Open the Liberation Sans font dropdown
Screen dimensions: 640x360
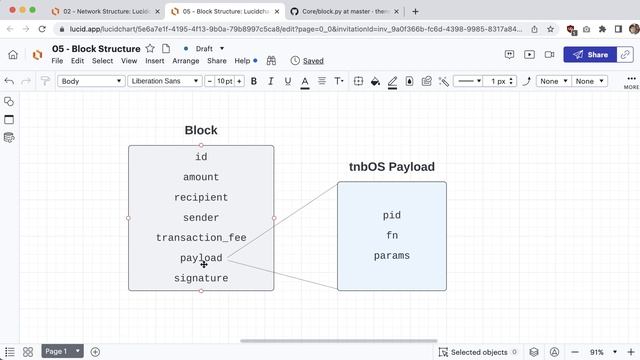(x=165, y=81)
